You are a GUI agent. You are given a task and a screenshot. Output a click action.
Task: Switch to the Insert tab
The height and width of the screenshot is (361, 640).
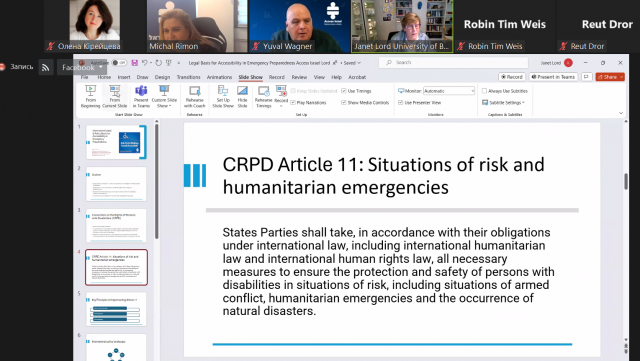[x=124, y=77]
